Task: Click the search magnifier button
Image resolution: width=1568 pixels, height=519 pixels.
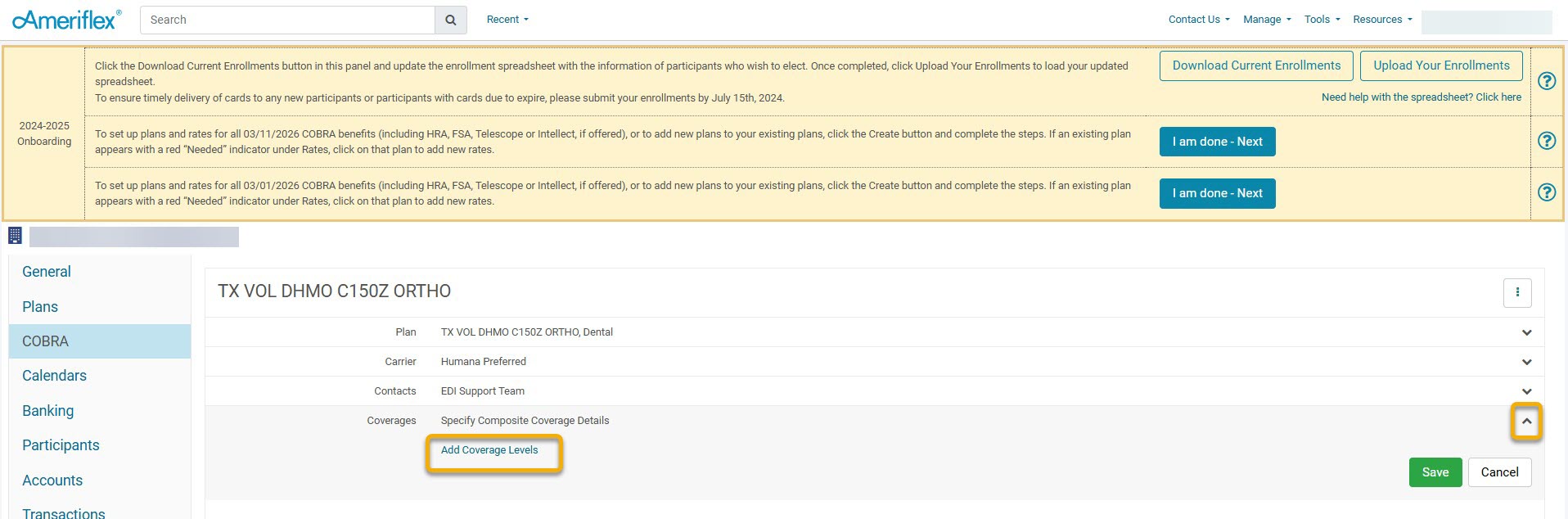Action: (x=450, y=20)
